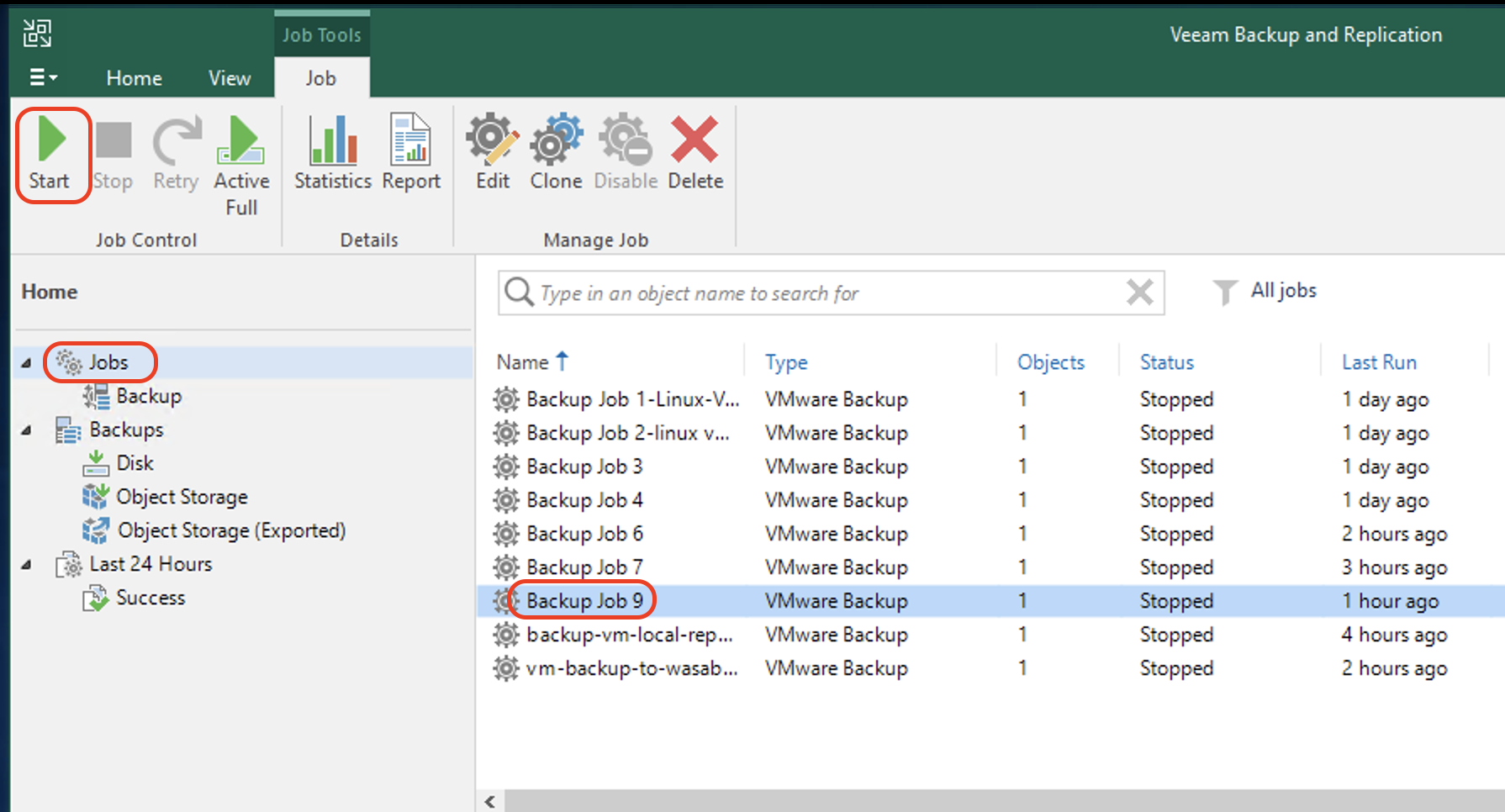Switch to the View ribbon tab
Image resolution: width=1505 pixels, height=812 pixels.
click(230, 78)
